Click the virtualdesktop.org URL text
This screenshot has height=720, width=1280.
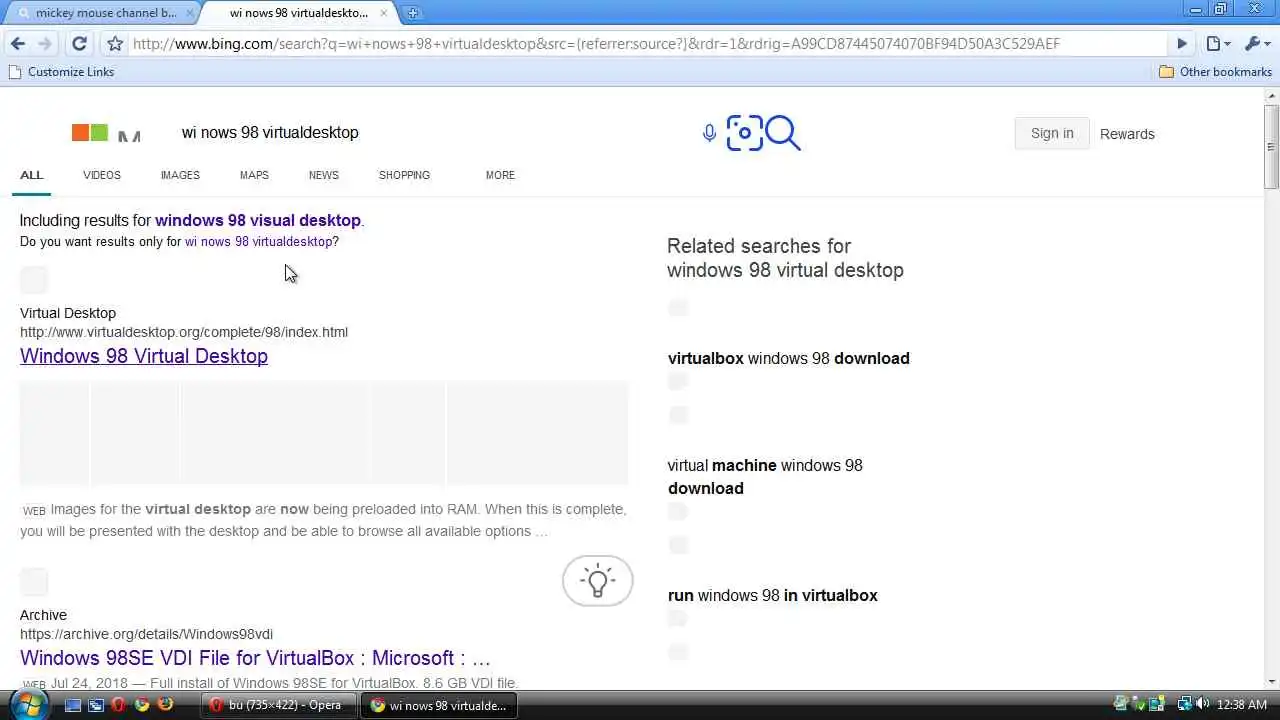[x=184, y=332]
